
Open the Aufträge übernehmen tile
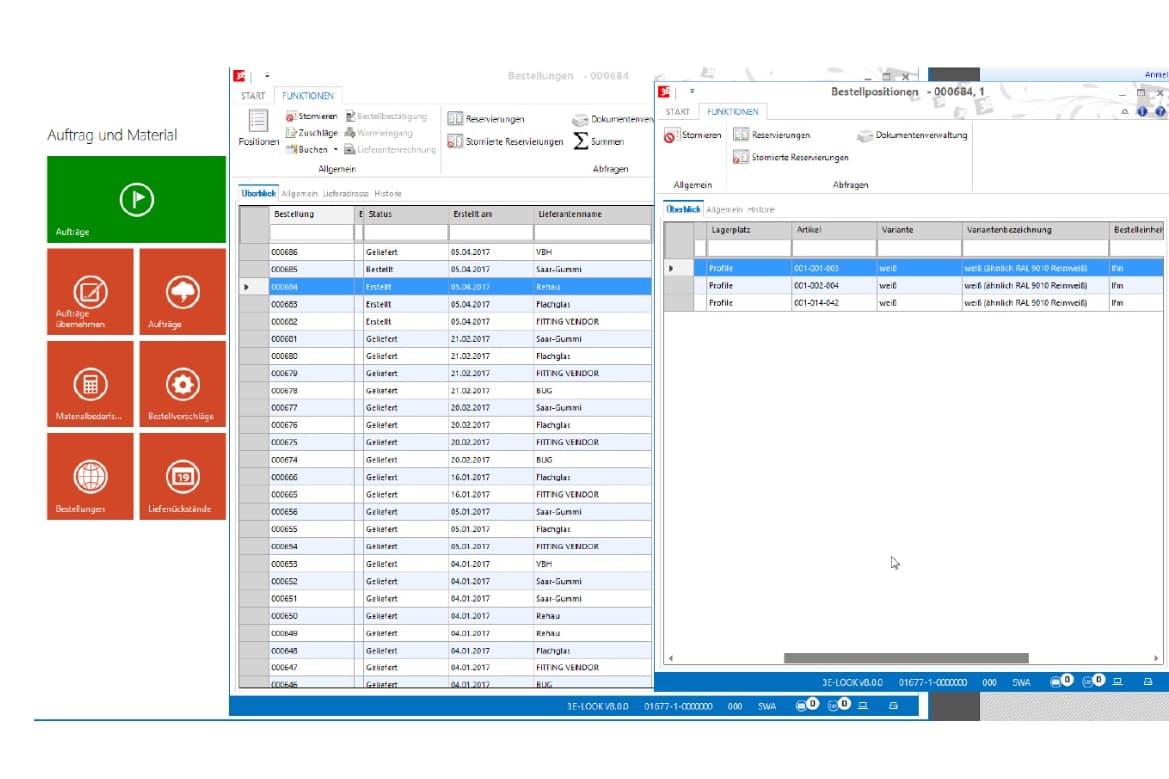[x=90, y=291]
